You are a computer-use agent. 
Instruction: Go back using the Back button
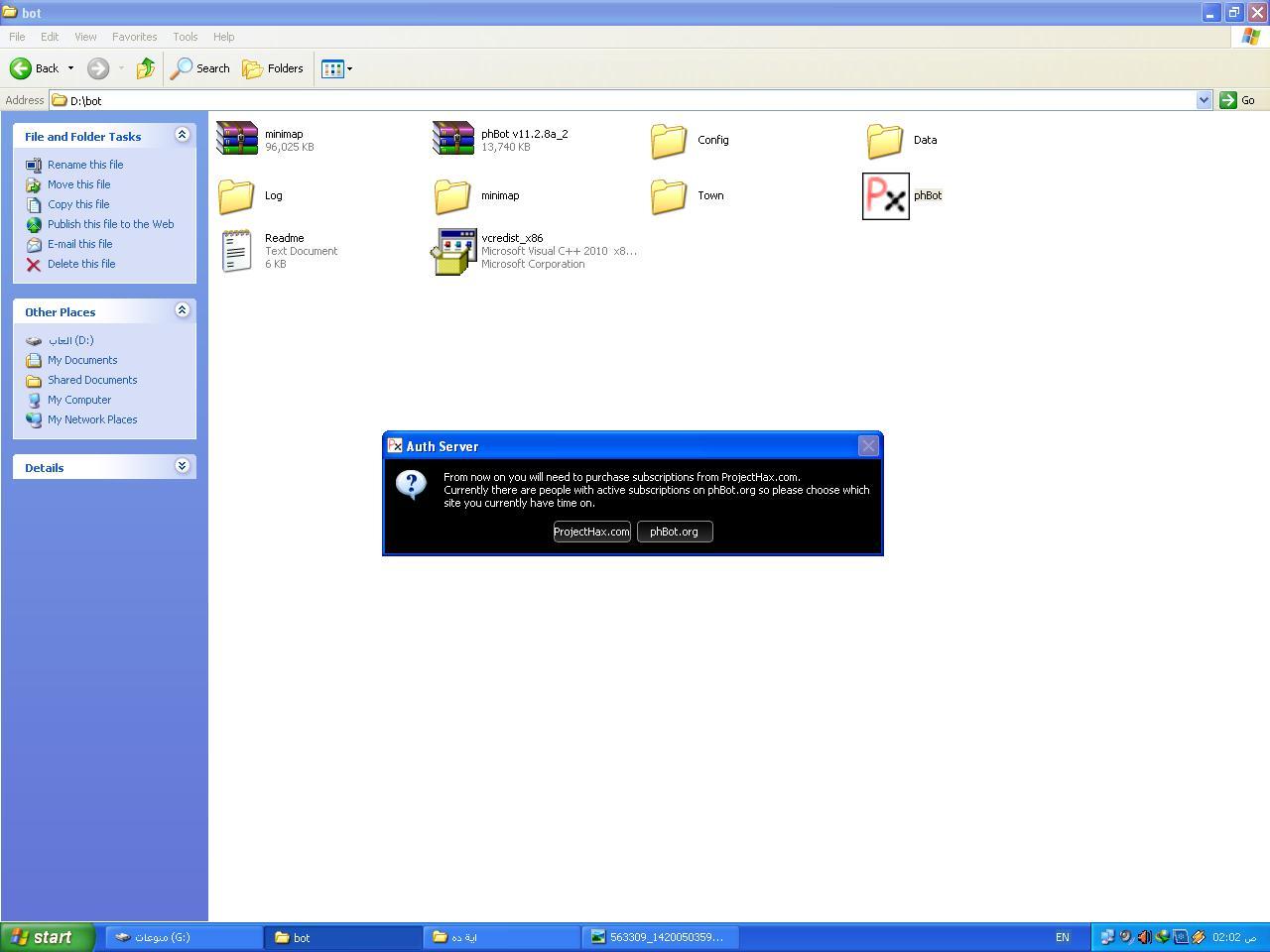point(35,68)
